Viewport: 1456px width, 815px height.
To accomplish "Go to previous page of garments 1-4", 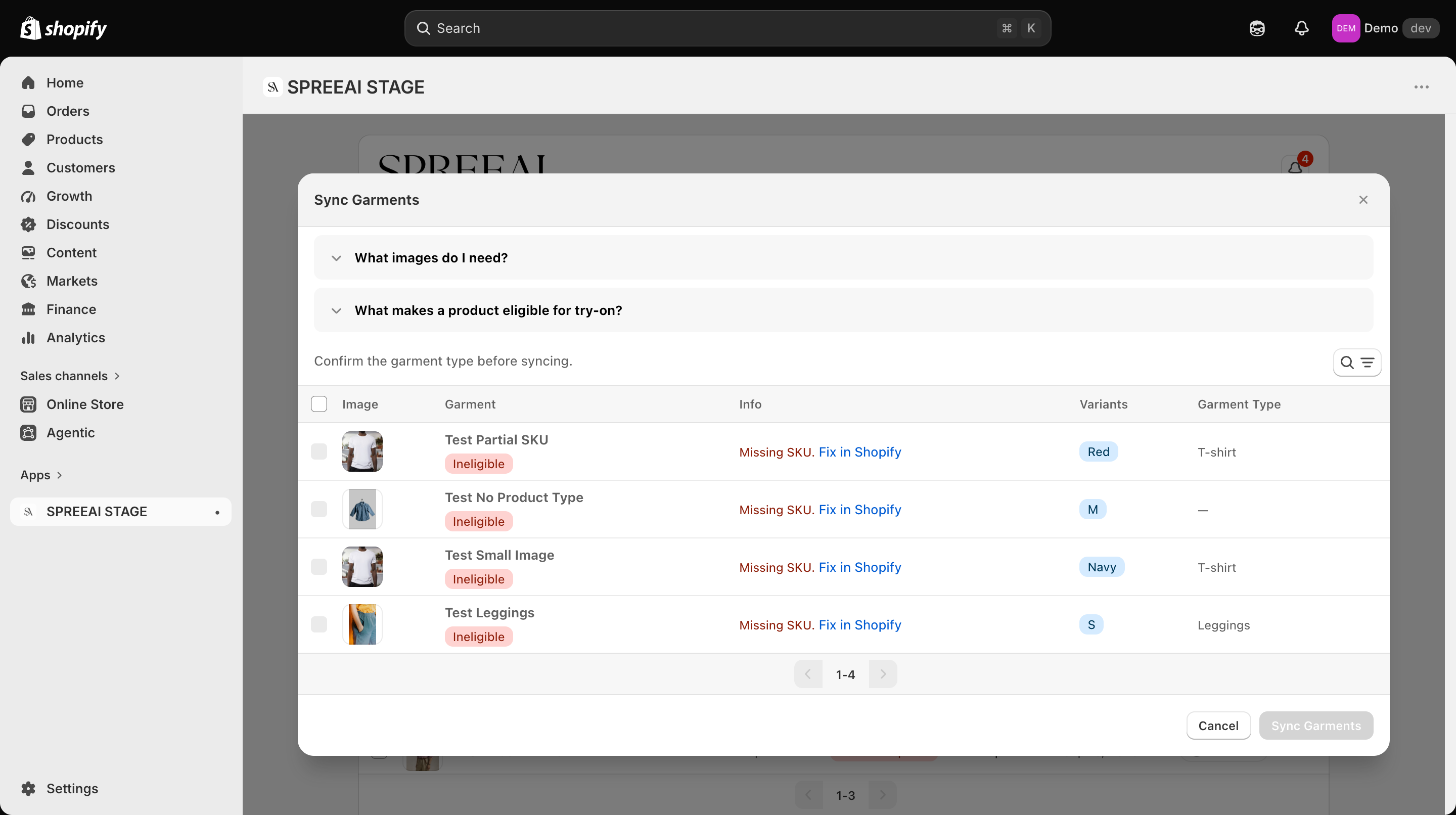I will pyautogui.click(x=808, y=674).
